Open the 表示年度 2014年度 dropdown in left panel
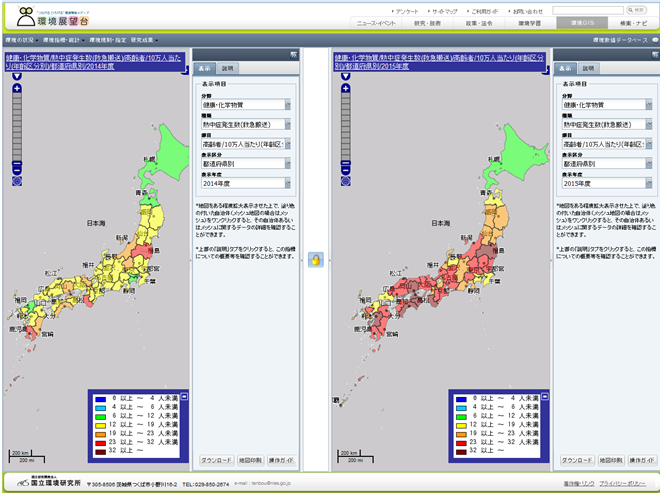Viewport: 660px width, 493px height. pyautogui.click(x=246, y=185)
